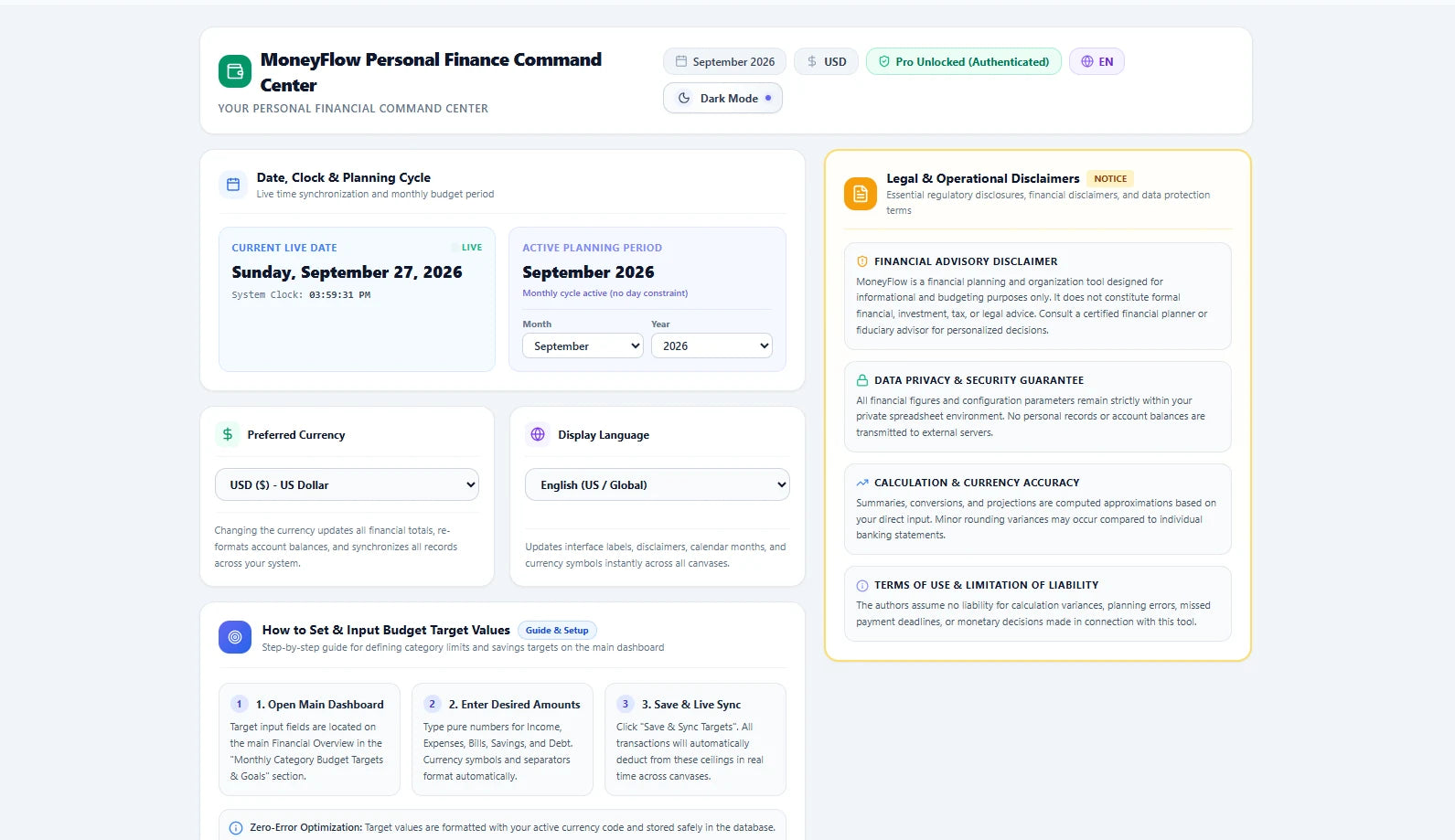1455x840 pixels.
Task: Click the shield icon beside Financial Advisory Disclaimer
Action: coord(862,261)
